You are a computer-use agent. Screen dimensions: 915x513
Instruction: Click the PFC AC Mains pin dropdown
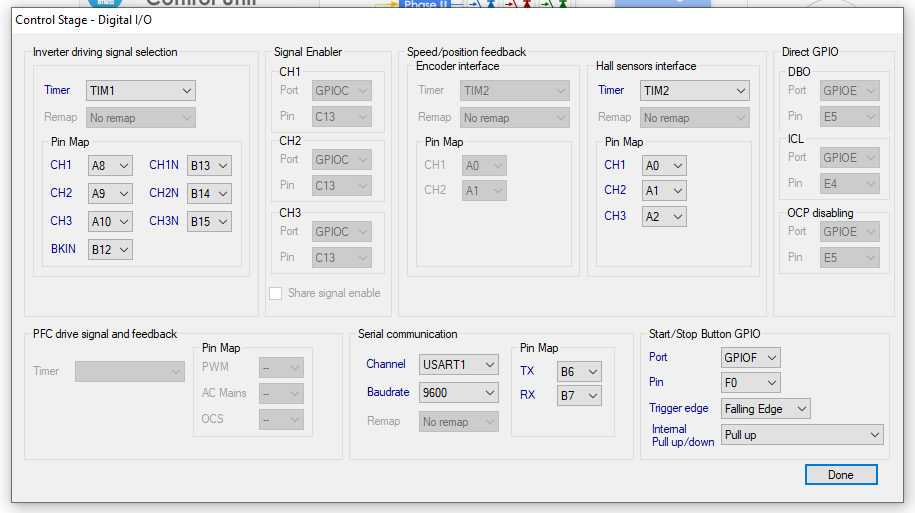tap(281, 393)
